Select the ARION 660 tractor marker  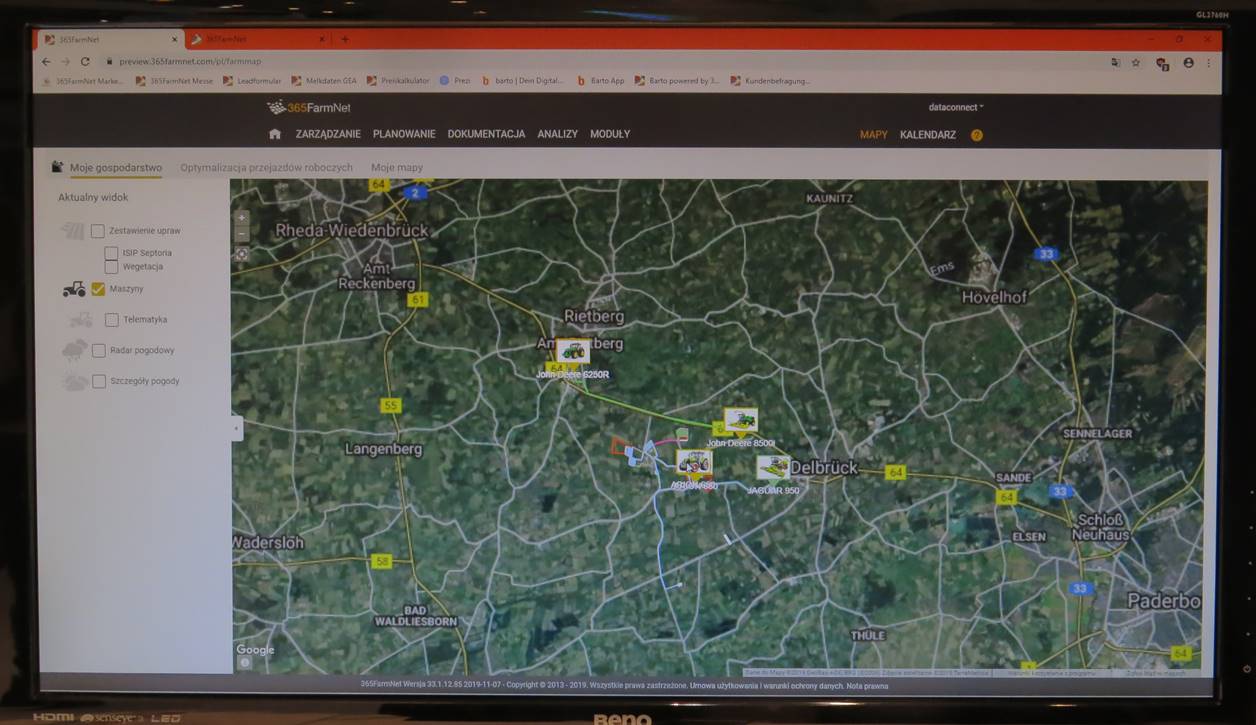coord(694,462)
